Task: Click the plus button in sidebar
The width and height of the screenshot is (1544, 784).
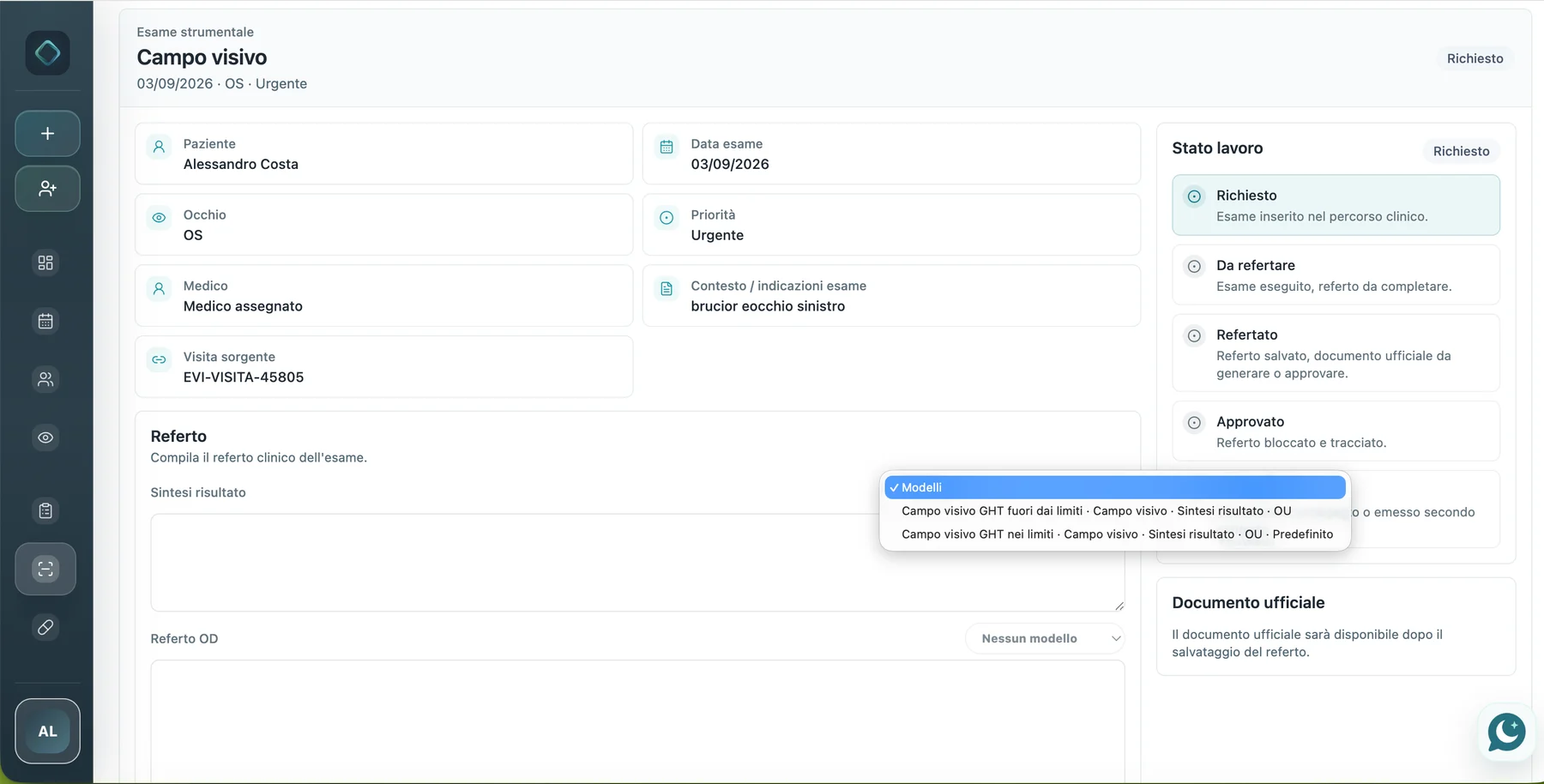Action: [47, 134]
